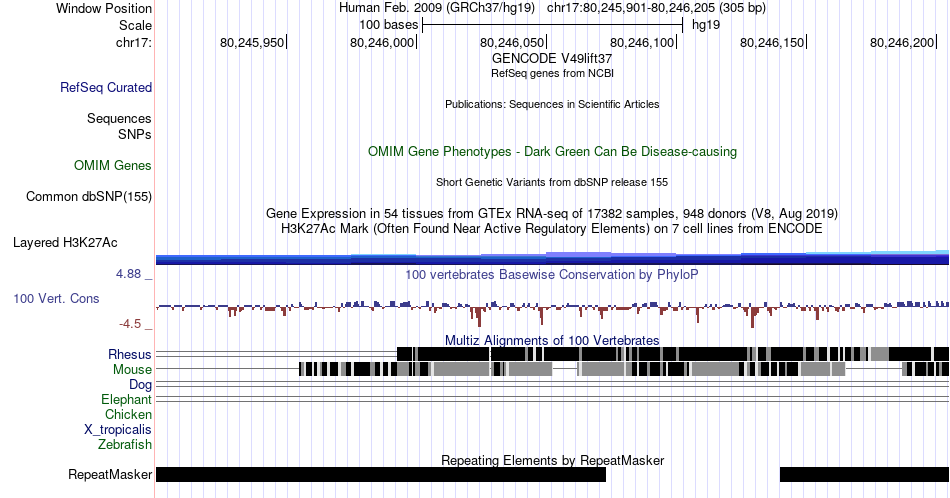Click the PhyloP conservation bar graph
950x498 pixels.
pos(553,312)
